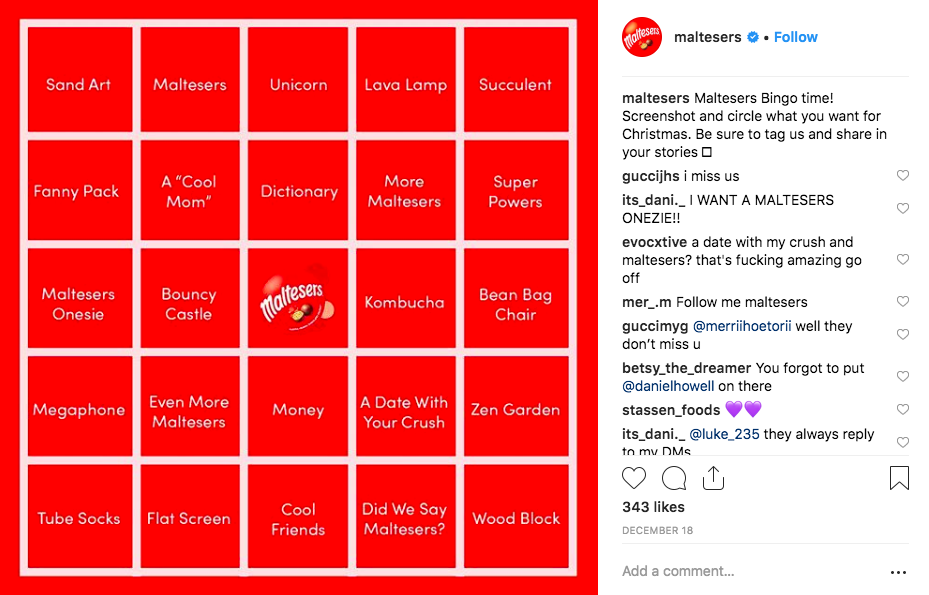
Task: Click the Maltesers logo center bingo square
Action: tap(297, 301)
